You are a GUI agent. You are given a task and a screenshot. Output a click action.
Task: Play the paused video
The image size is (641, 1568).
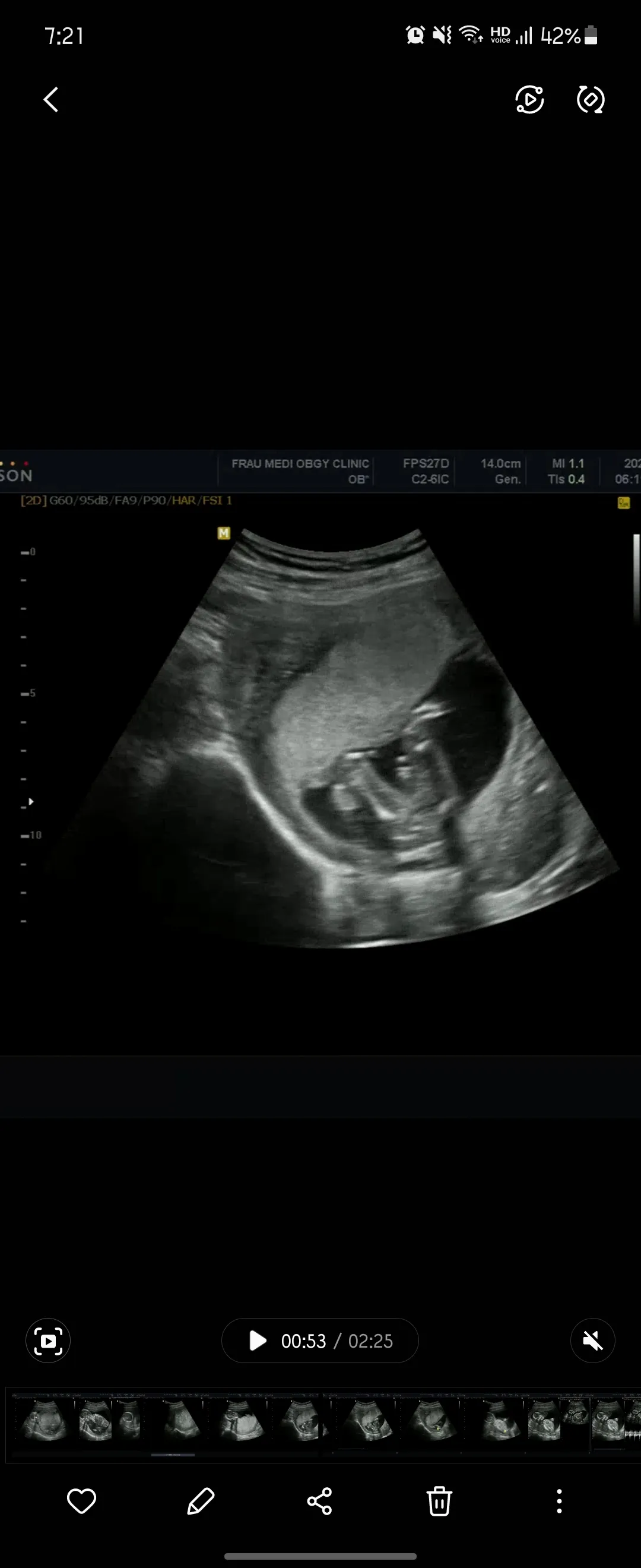(258, 1341)
